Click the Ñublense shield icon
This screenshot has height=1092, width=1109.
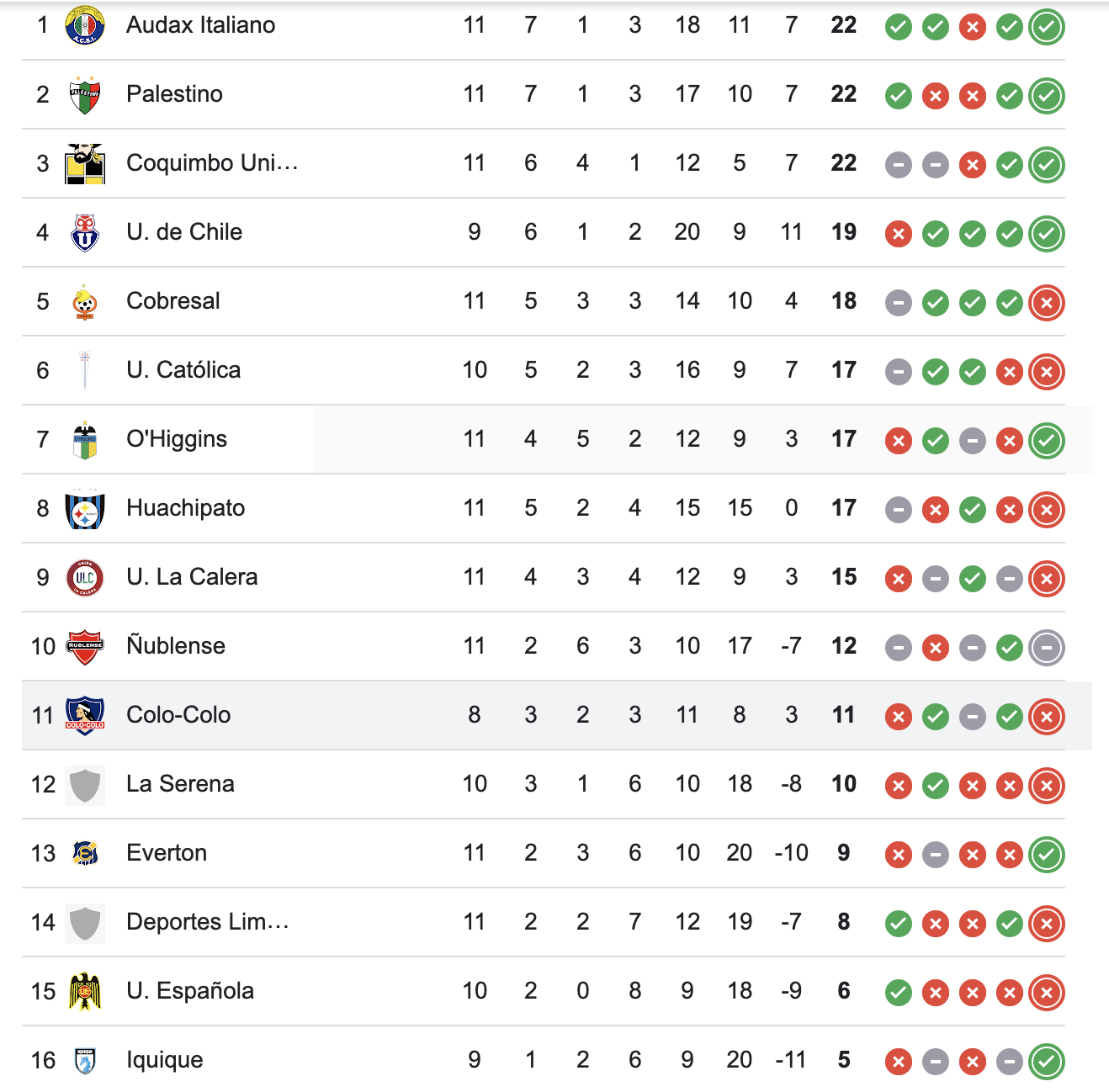tap(83, 646)
